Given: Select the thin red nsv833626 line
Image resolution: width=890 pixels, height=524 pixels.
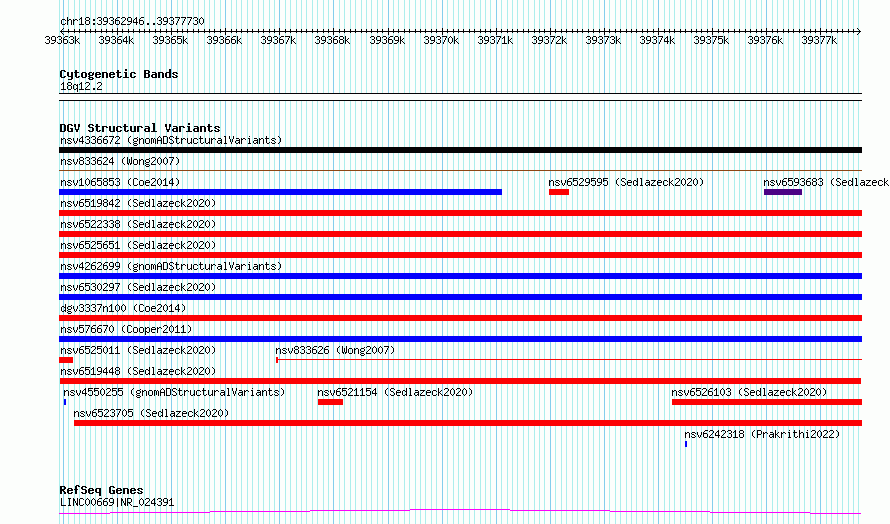Looking at the screenshot, I should point(569,359).
